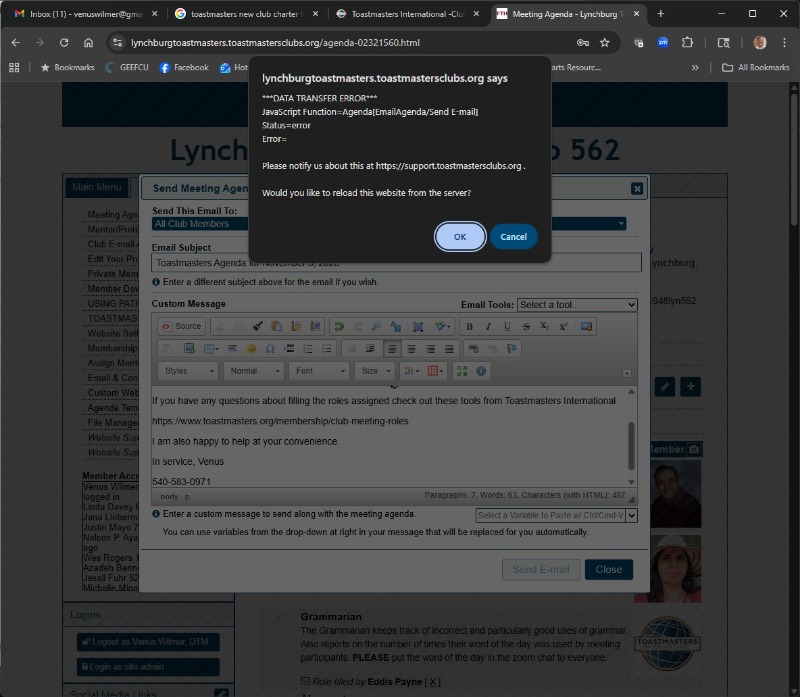Click the Underline formatting icon
The height and width of the screenshot is (697, 800).
507,326
